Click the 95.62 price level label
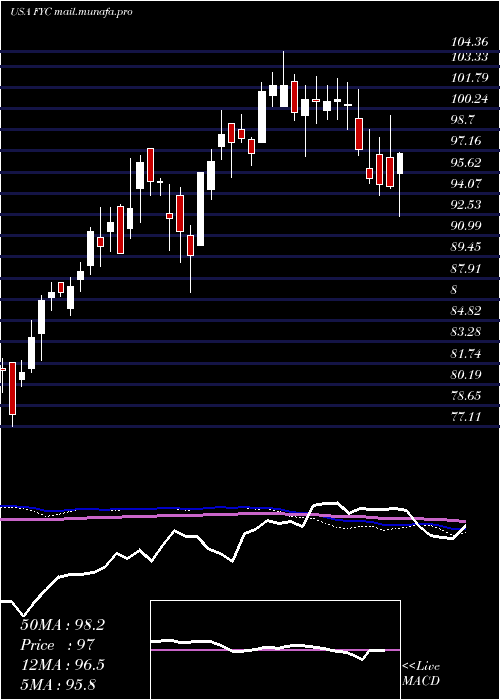Image resolution: width=500 pixels, height=700 pixels. click(467, 162)
